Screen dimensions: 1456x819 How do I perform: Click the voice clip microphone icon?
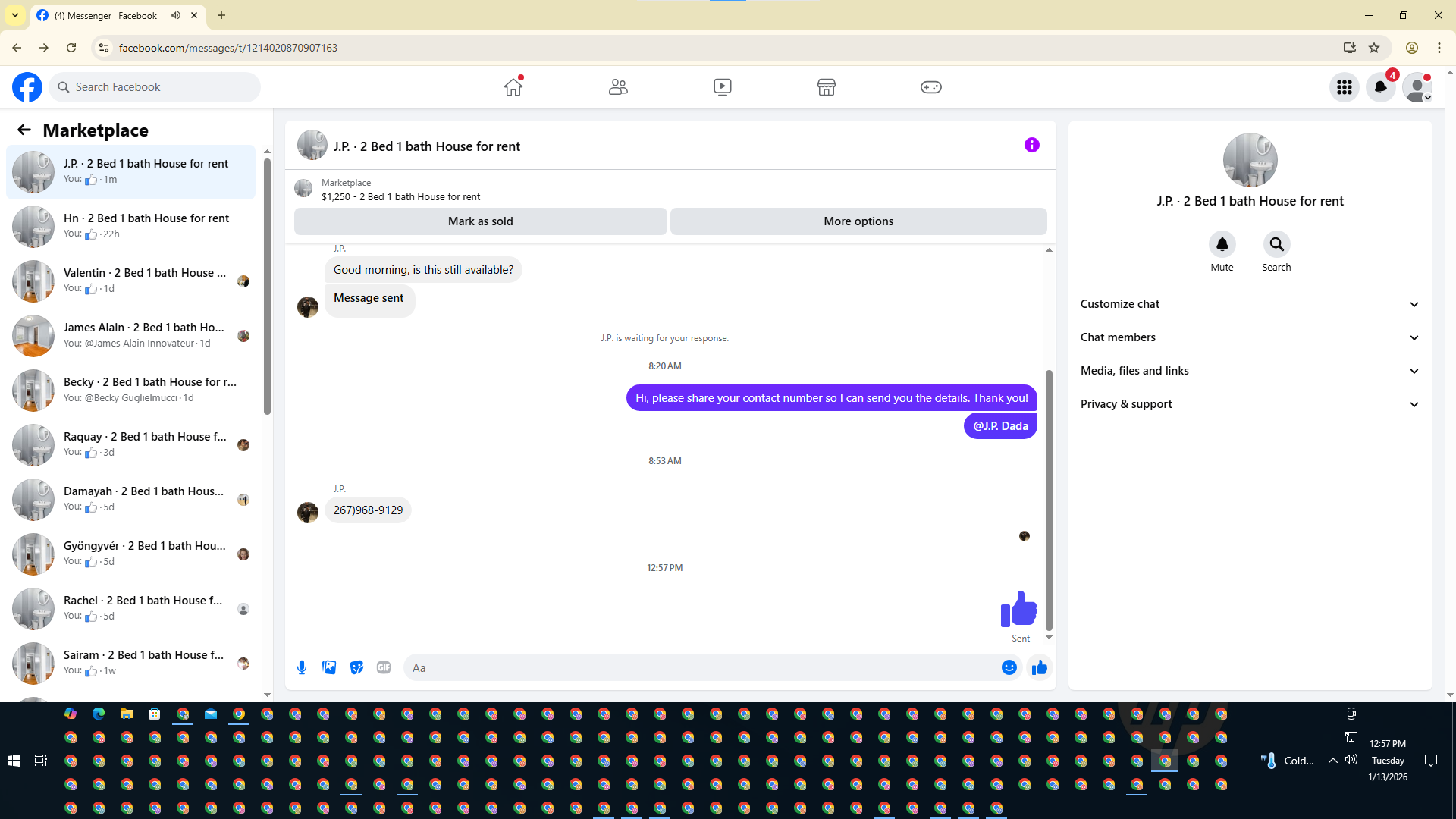(302, 667)
